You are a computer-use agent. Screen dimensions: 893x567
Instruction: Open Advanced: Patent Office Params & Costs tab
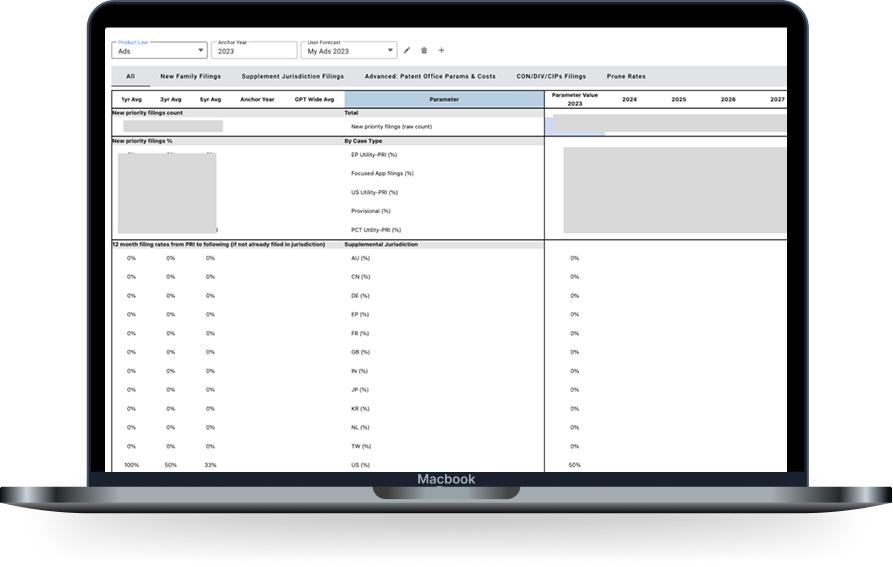pos(430,76)
